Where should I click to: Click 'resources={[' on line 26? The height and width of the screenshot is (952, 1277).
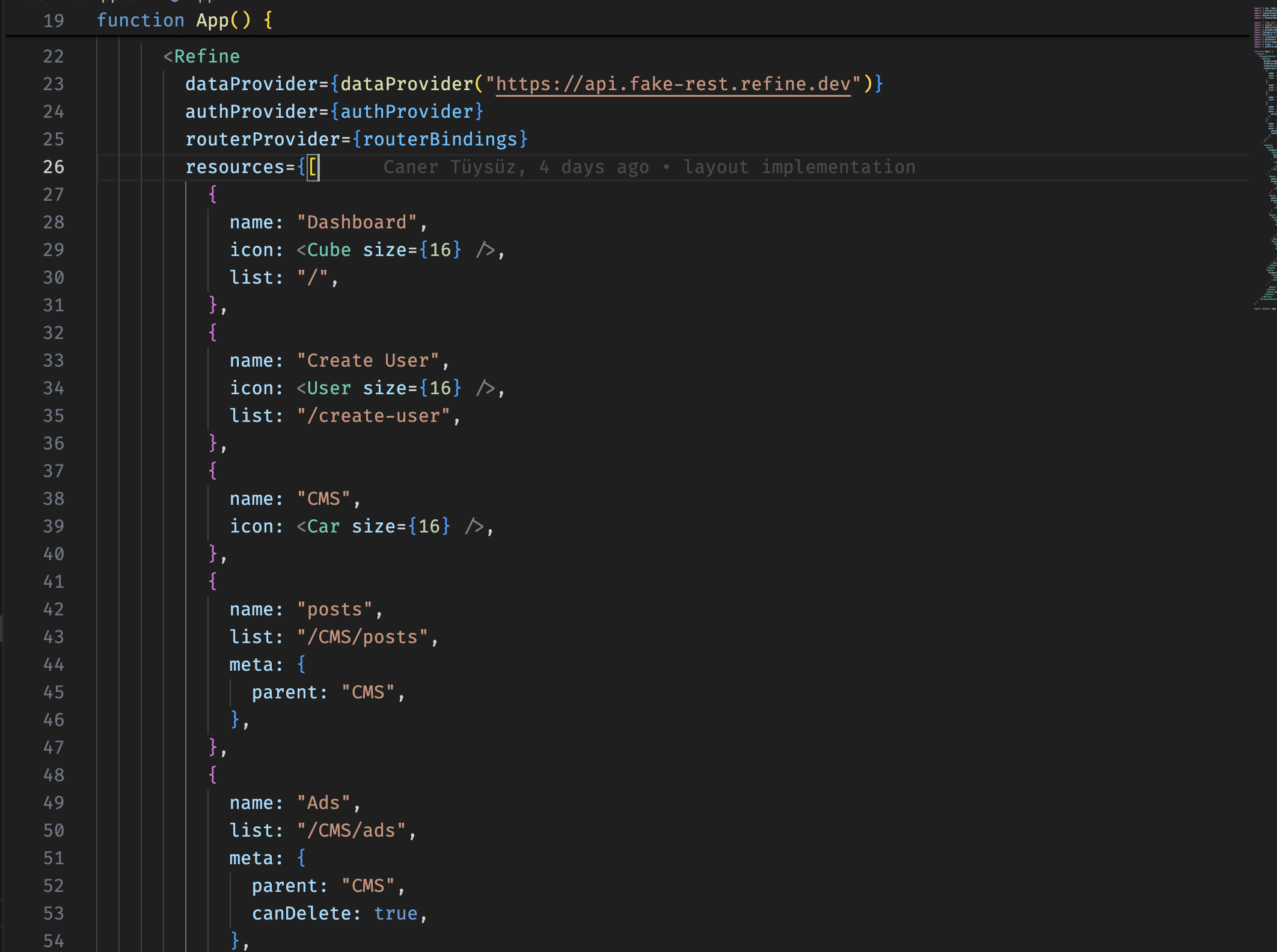coord(252,167)
